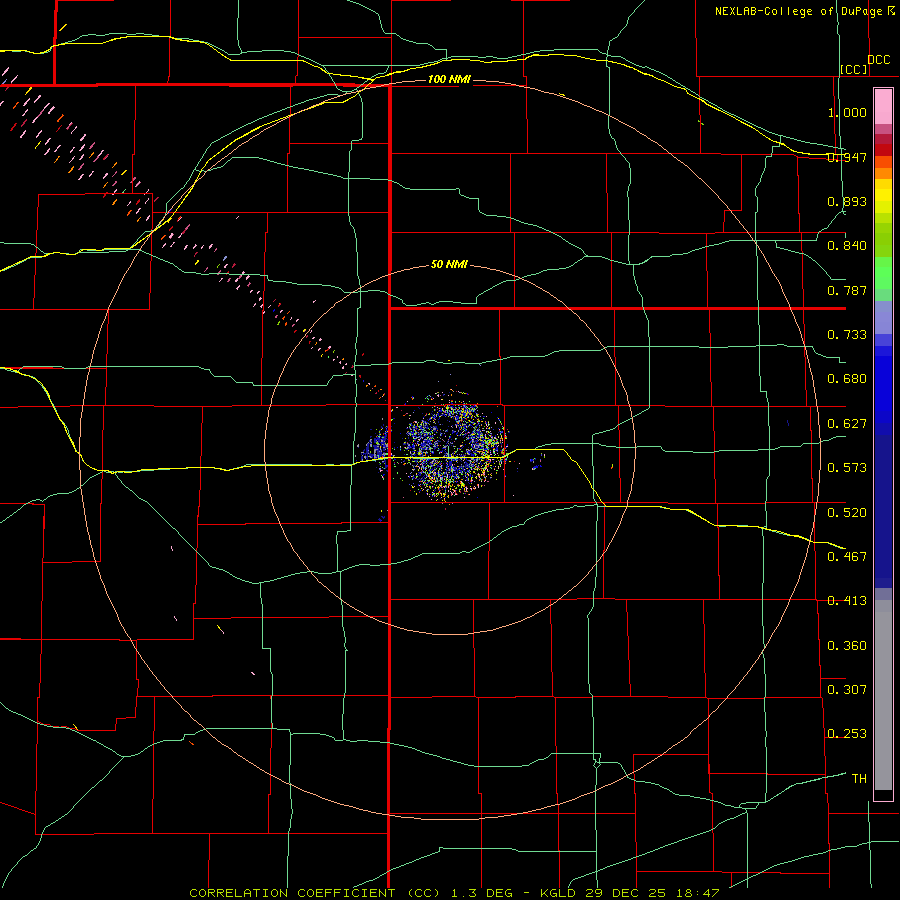This screenshot has height=900, width=900.
Task: Click the 0.627 scale value
Action: click(x=847, y=424)
